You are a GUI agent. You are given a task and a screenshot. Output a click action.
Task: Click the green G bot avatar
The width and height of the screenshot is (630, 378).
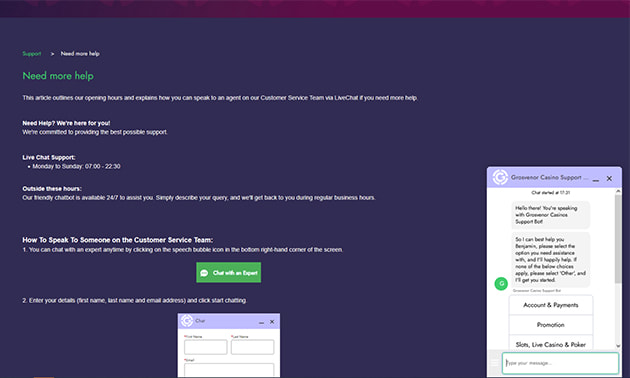[x=501, y=284]
